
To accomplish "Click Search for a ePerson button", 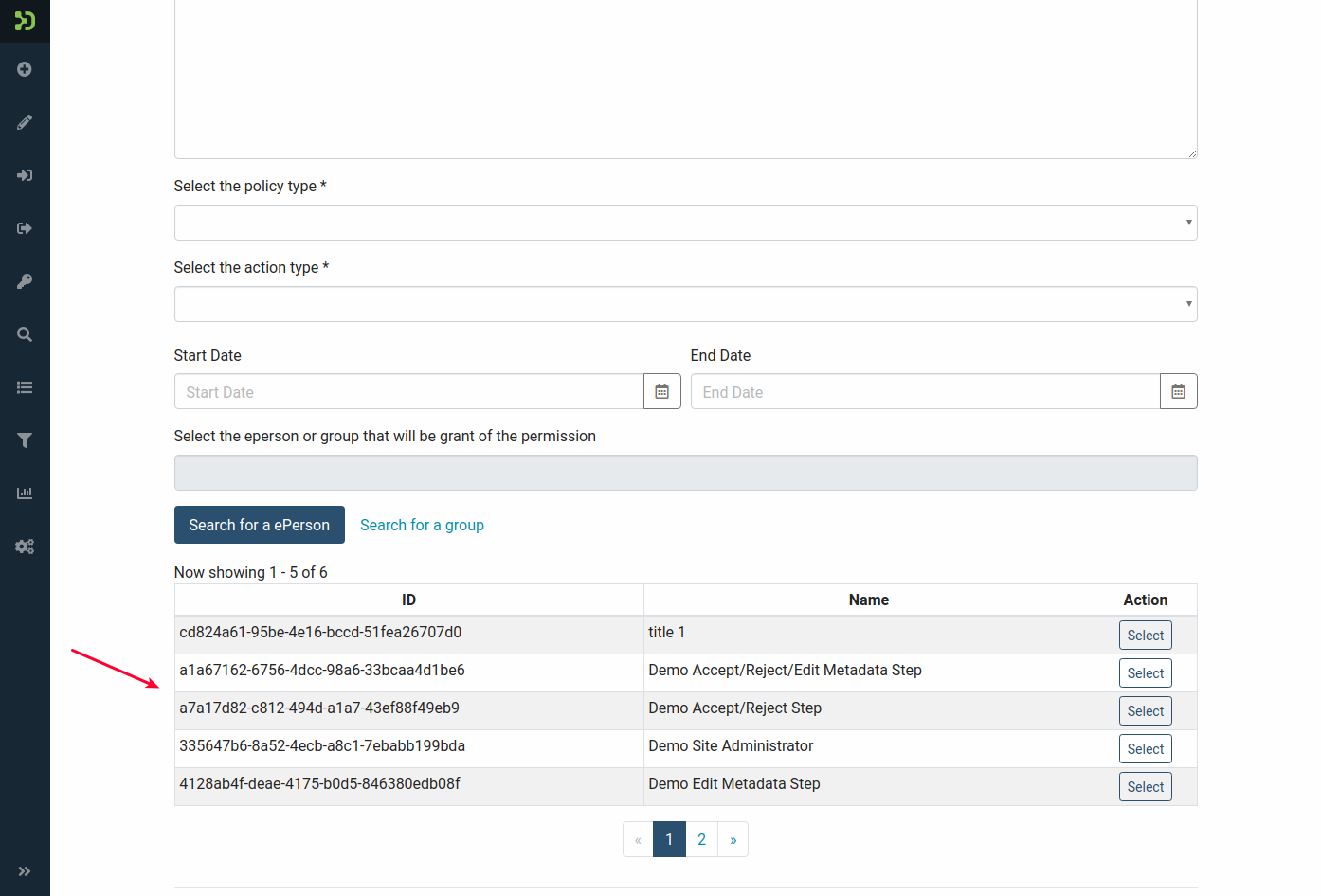I will [260, 525].
